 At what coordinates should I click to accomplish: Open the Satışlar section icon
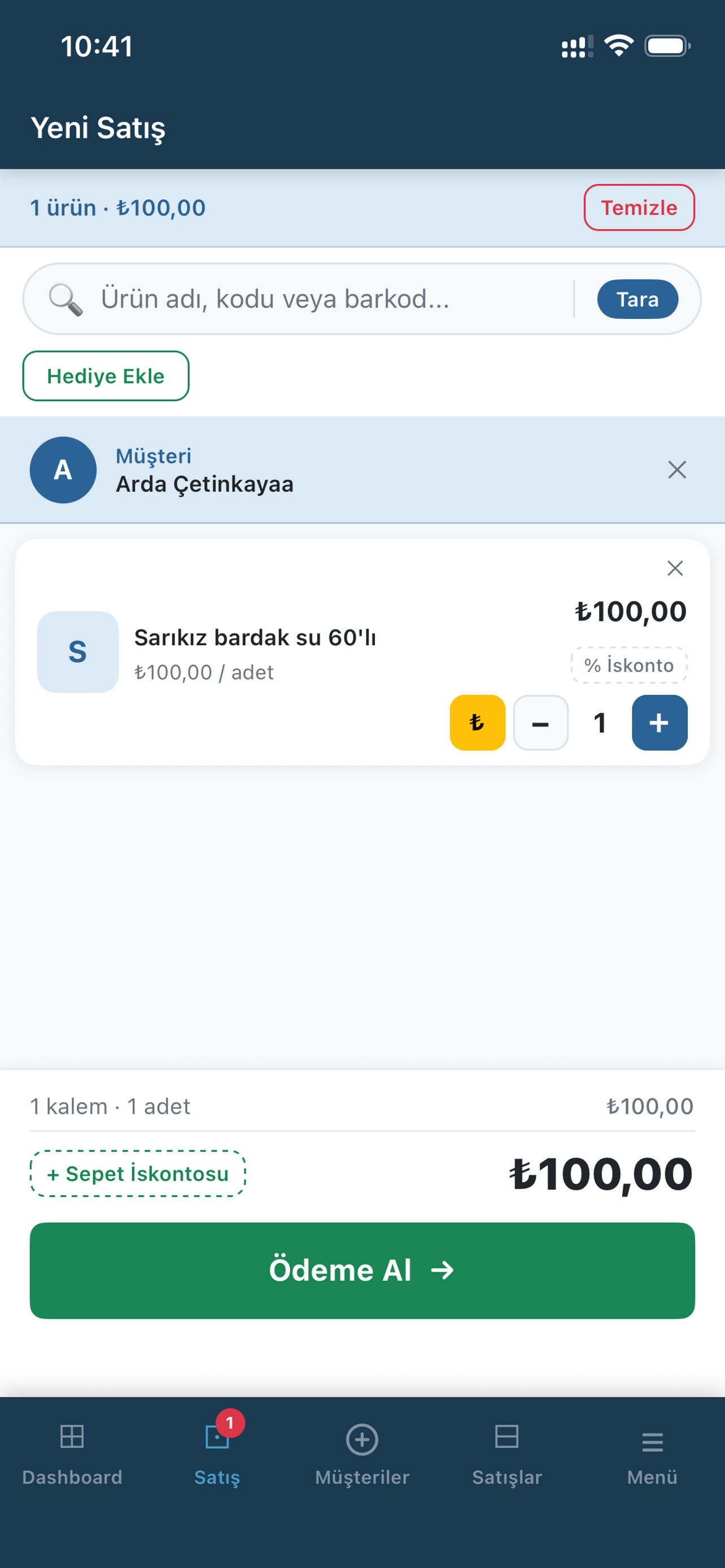tap(507, 1439)
